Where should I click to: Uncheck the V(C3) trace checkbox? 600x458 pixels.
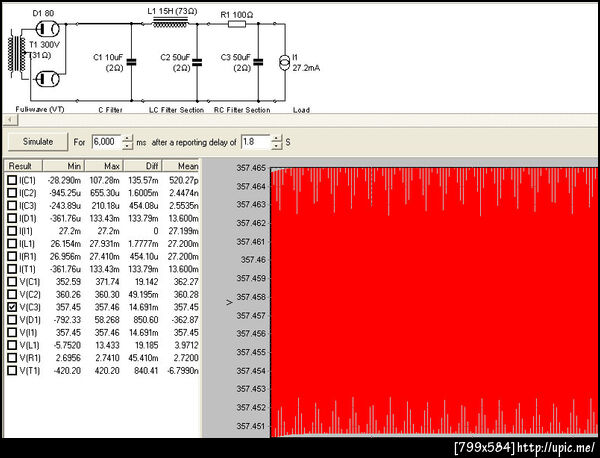pos(12,307)
